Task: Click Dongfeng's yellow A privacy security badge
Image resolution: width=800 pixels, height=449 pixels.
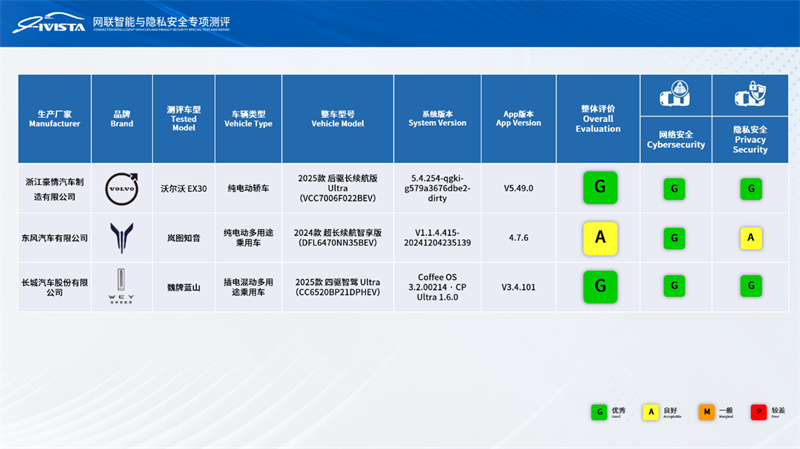Action: point(750,237)
